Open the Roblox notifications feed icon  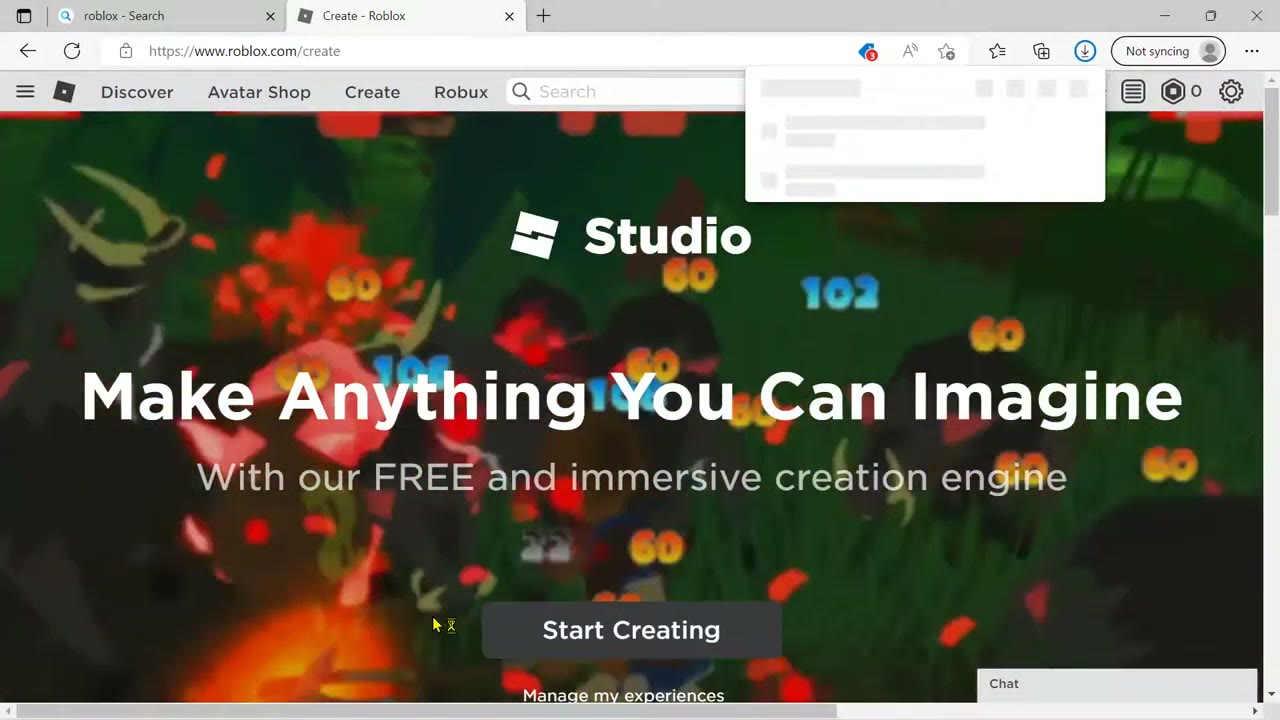pyautogui.click(x=1133, y=92)
